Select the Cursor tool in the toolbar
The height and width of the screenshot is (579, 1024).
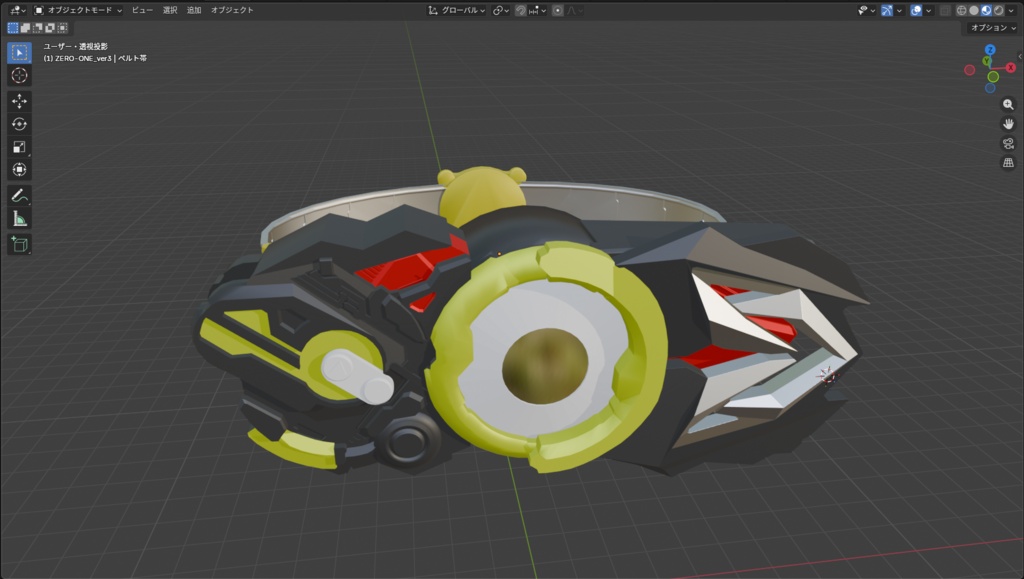pos(19,75)
